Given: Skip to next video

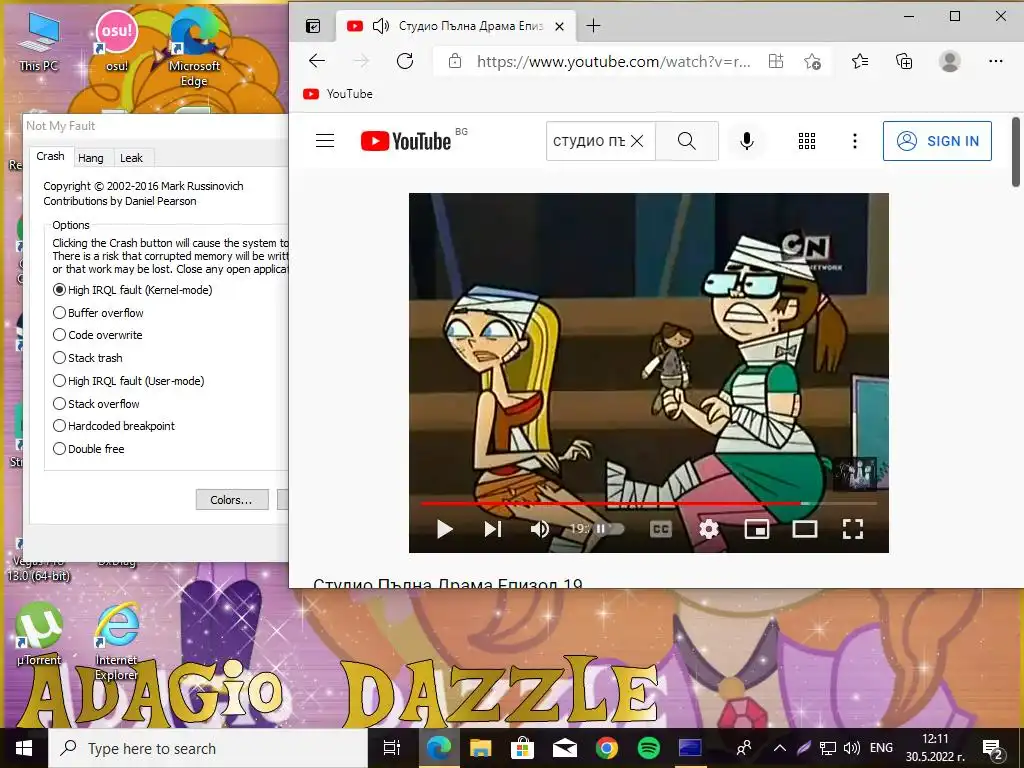Looking at the screenshot, I should click(493, 529).
